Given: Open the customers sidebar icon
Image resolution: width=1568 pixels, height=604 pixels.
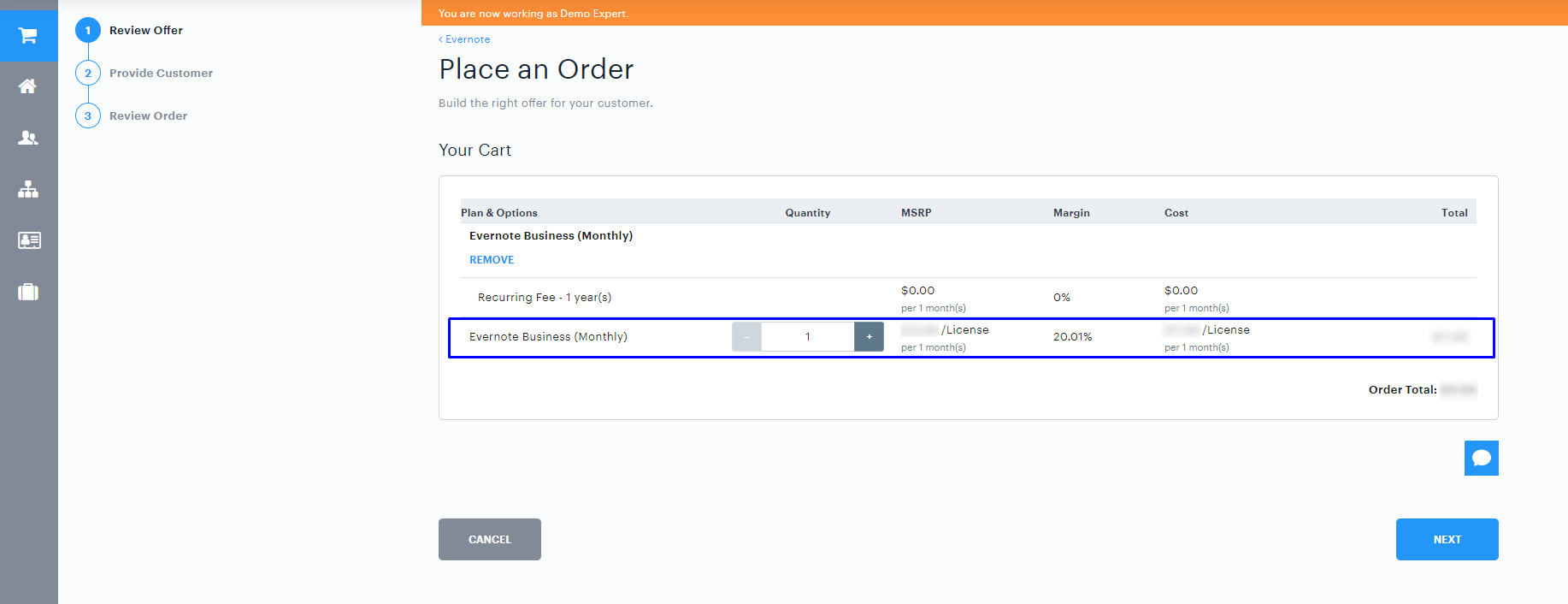Looking at the screenshot, I should pos(28,138).
